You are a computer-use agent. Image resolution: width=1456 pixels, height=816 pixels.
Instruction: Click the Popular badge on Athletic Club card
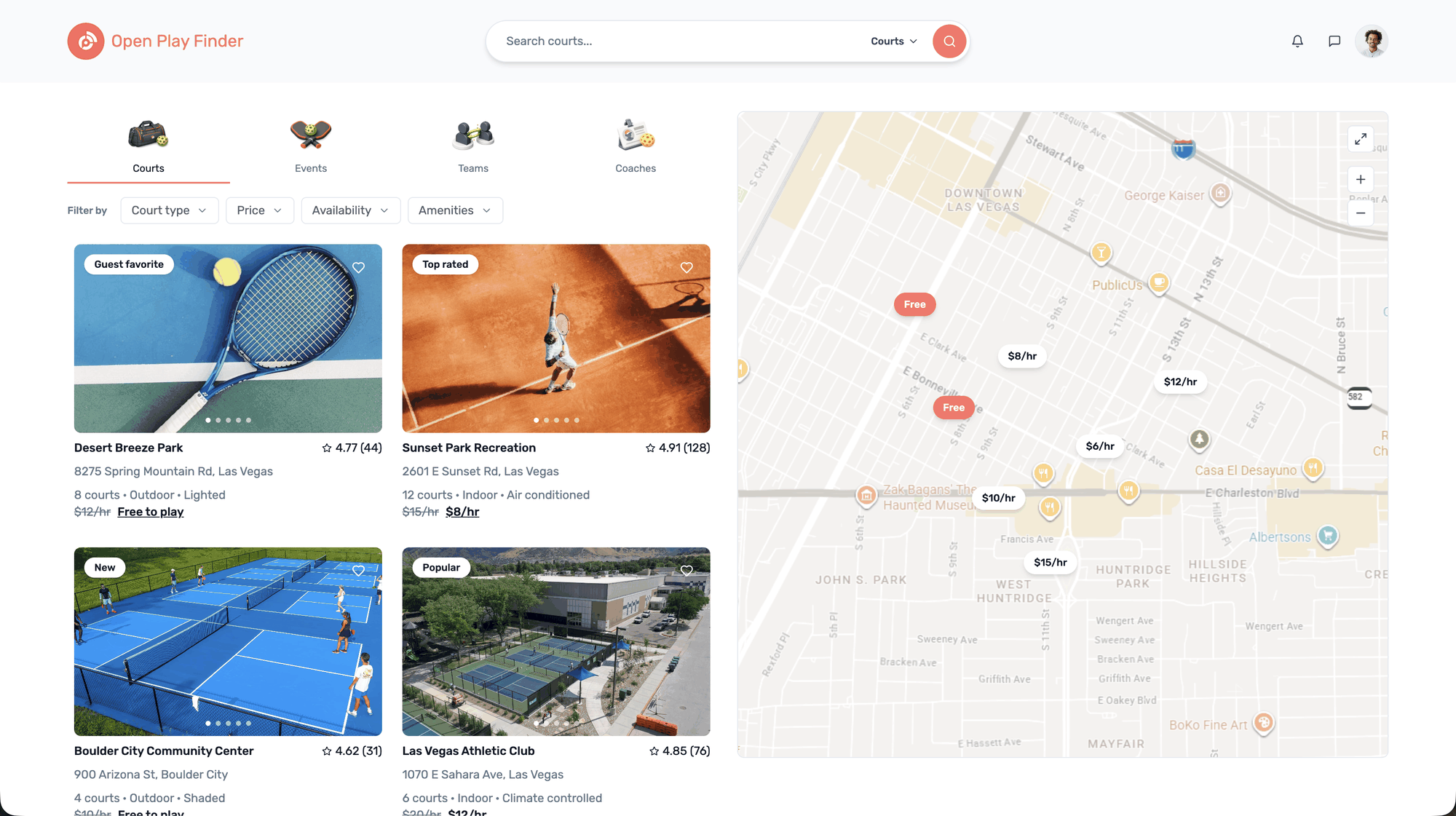tap(441, 567)
